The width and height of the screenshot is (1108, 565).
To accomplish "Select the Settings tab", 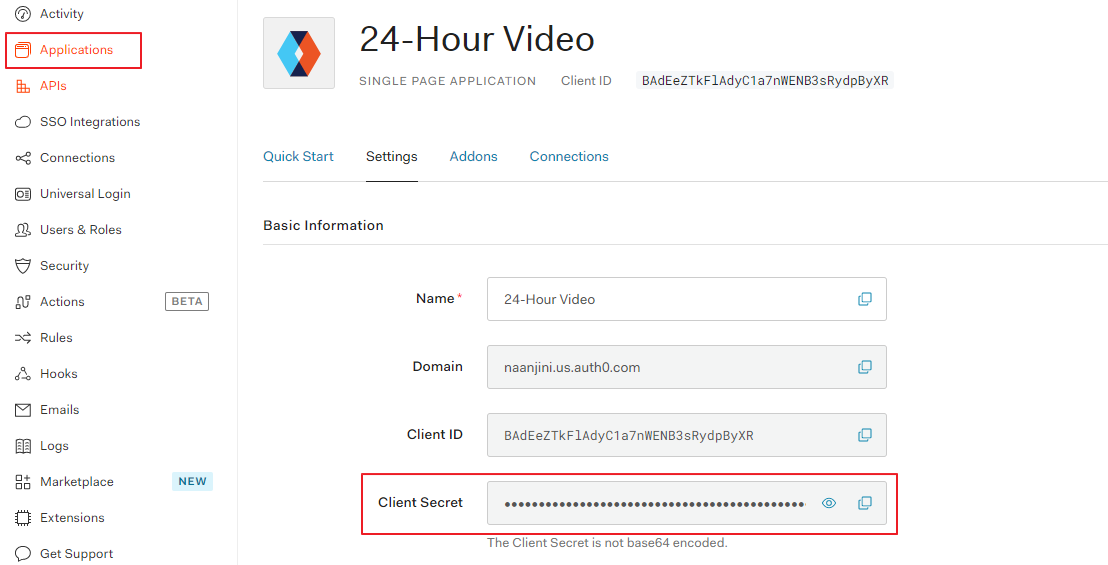I will [x=391, y=156].
